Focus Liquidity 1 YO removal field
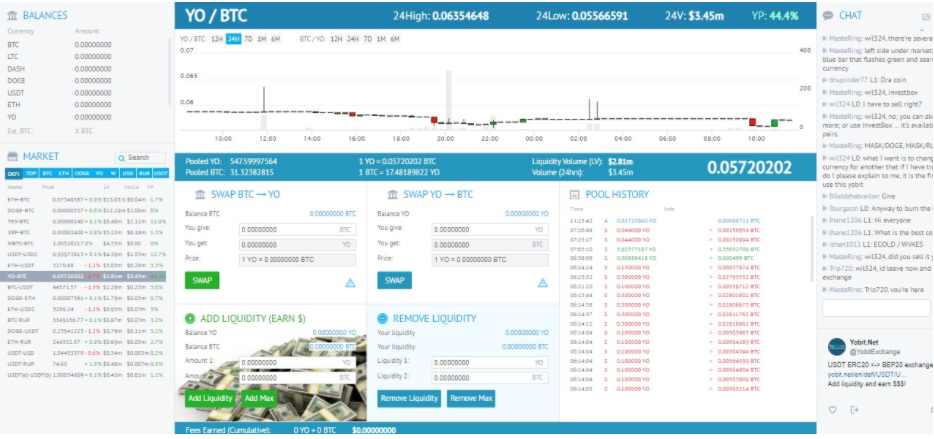Screen dimensions: 934x439 coord(490,362)
